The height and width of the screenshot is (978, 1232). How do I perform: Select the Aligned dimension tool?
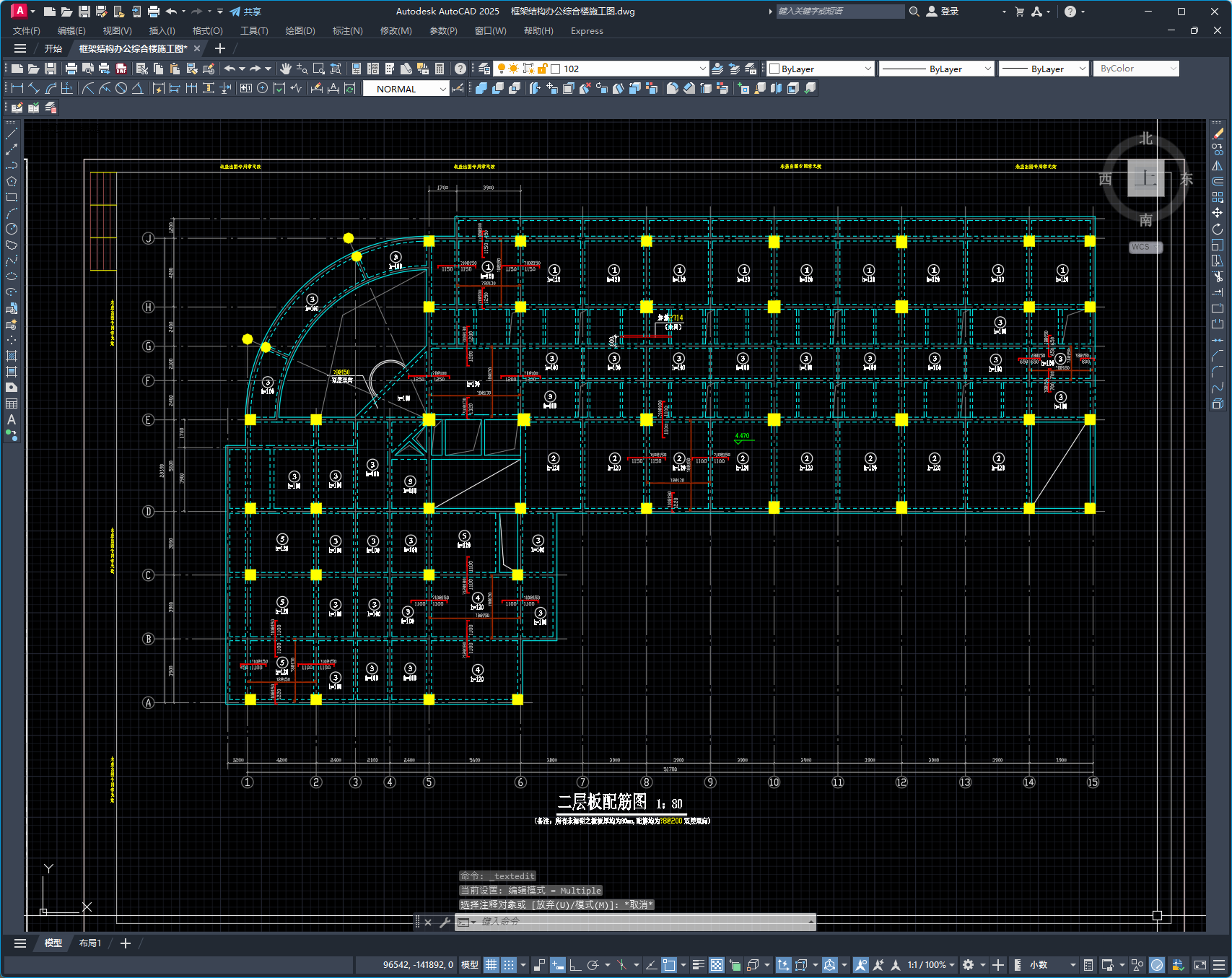[34, 88]
